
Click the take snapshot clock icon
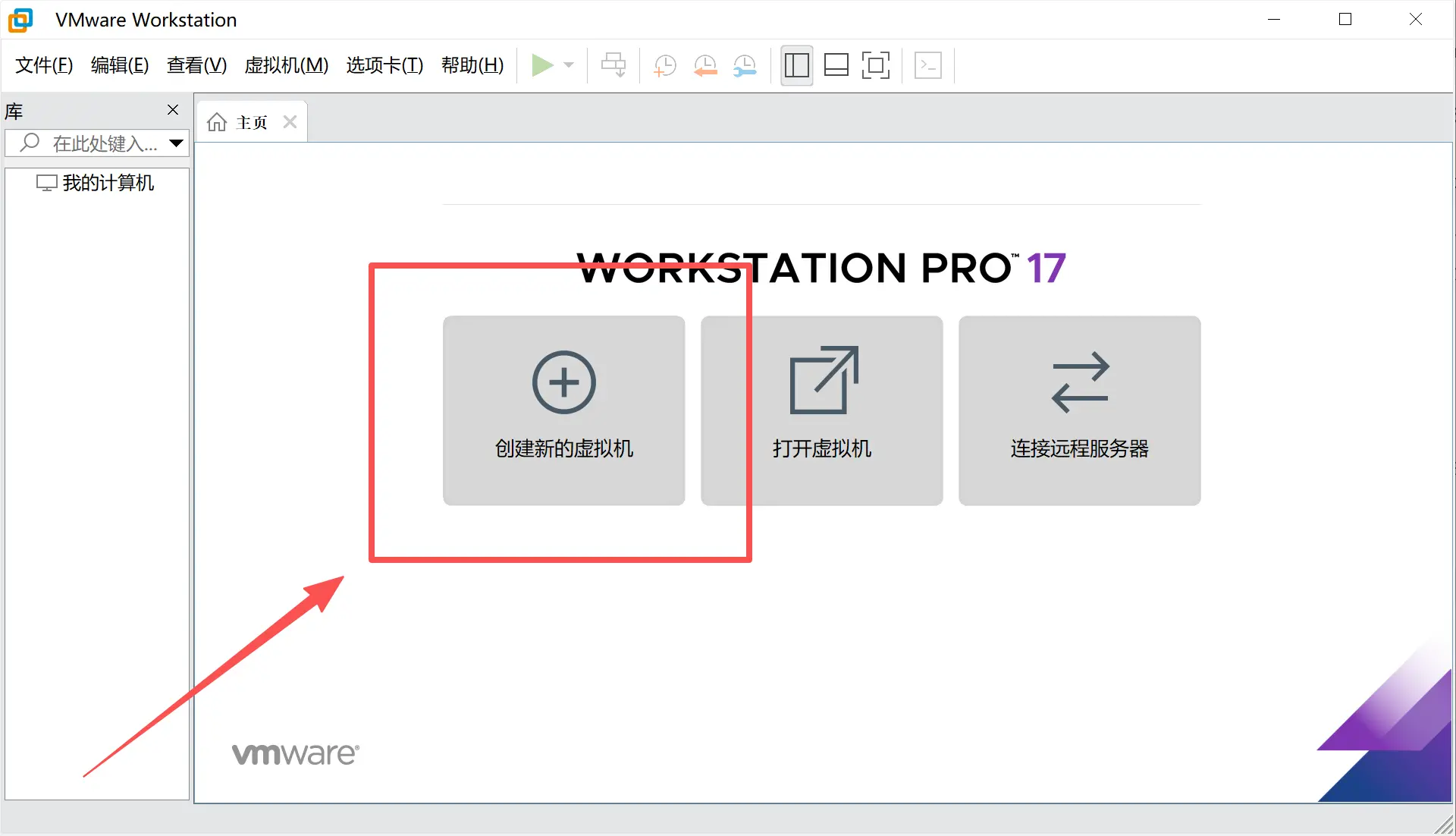point(665,65)
